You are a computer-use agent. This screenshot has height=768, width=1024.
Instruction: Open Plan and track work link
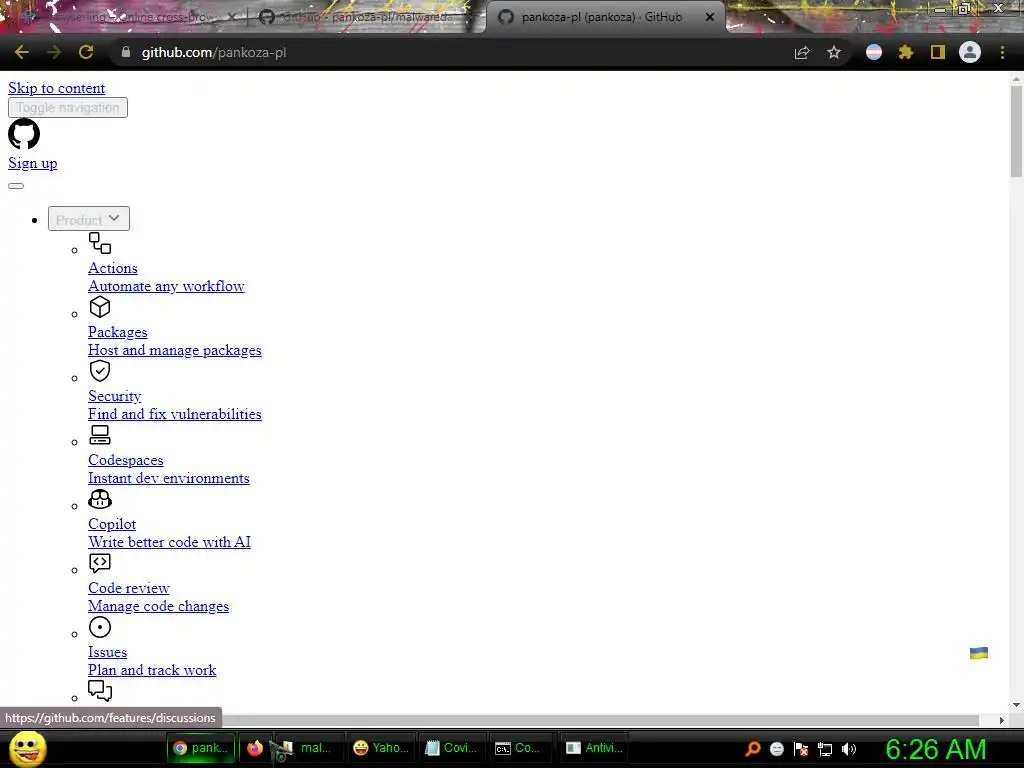click(152, 670)
